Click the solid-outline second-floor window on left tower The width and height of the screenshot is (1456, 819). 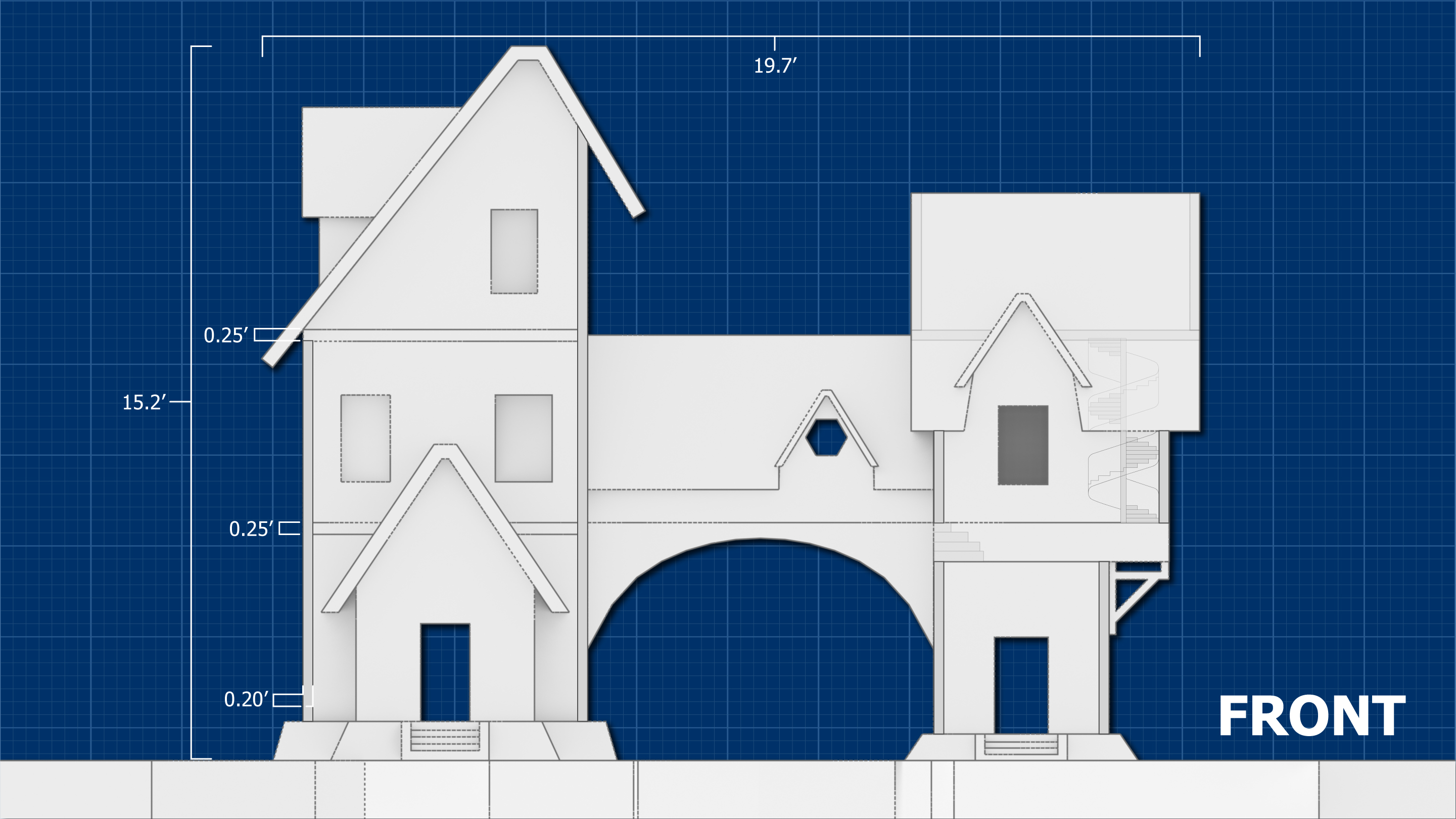(x=524, y=439)
